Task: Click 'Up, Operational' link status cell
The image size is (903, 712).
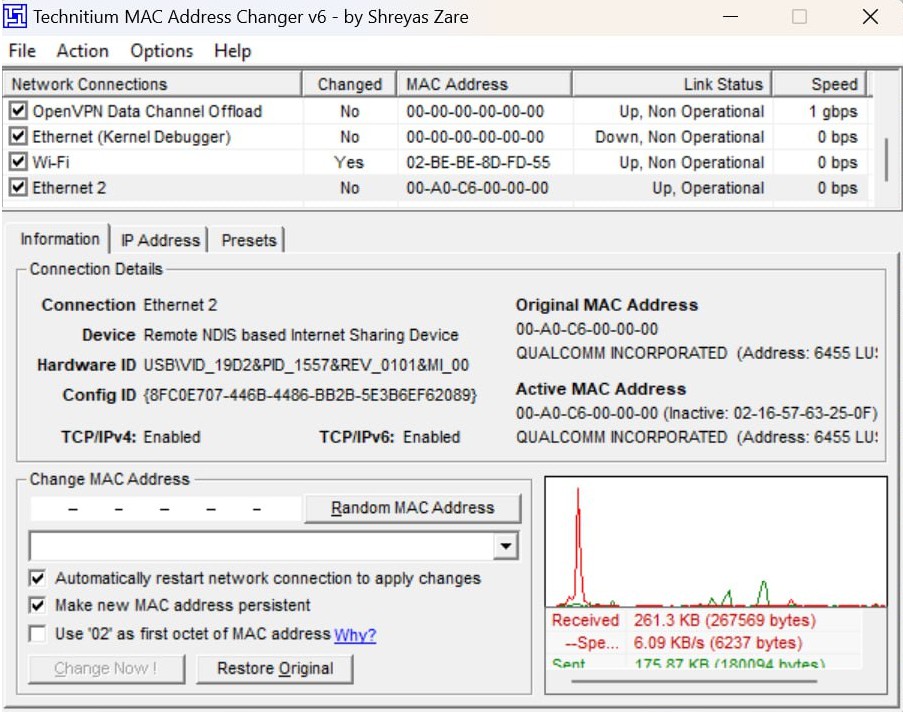Action: tap(708, 188)
